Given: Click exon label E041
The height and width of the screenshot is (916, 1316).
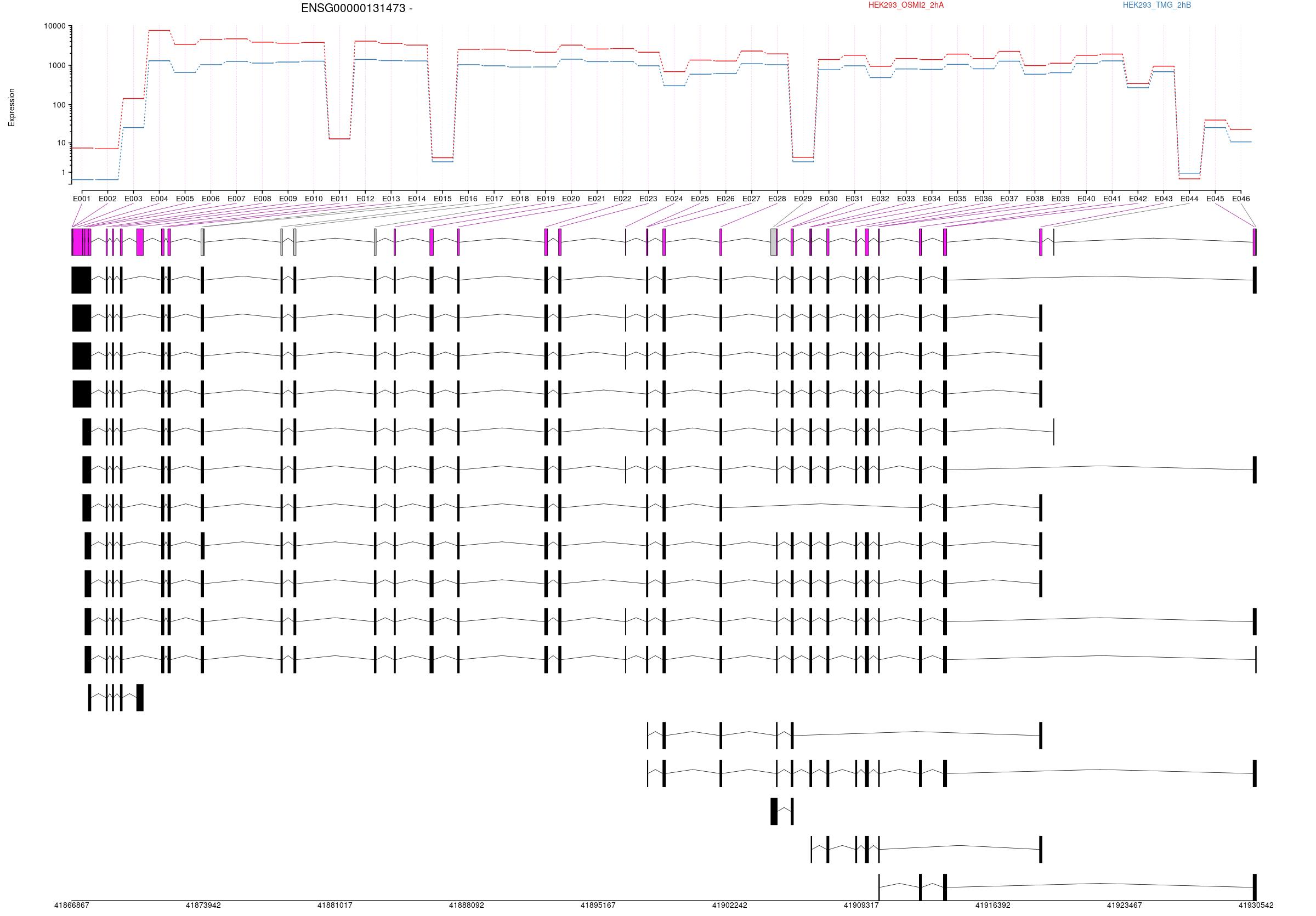Looking at the screenshot, I should [1112, 199].
